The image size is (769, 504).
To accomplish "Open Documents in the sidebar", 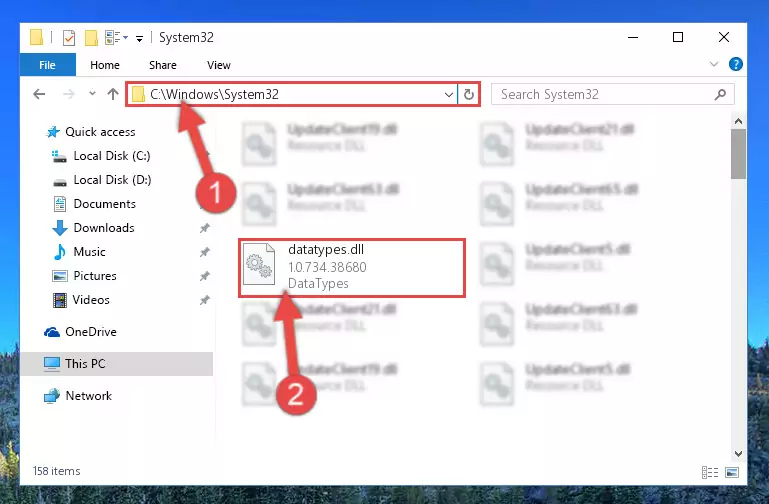I will (x=104, y=204).
